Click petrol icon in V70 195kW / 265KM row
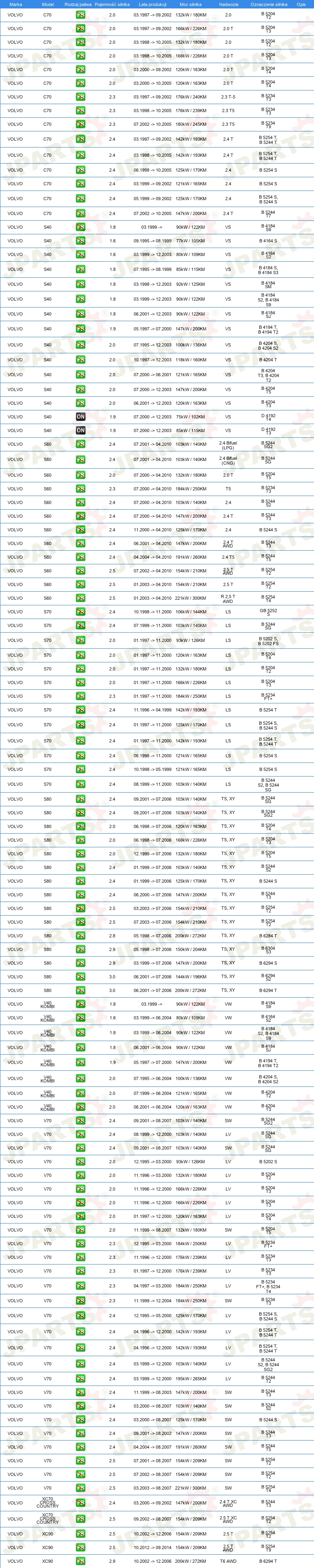This screenshot has height=1568, width=314. [x=80, y=1379]
